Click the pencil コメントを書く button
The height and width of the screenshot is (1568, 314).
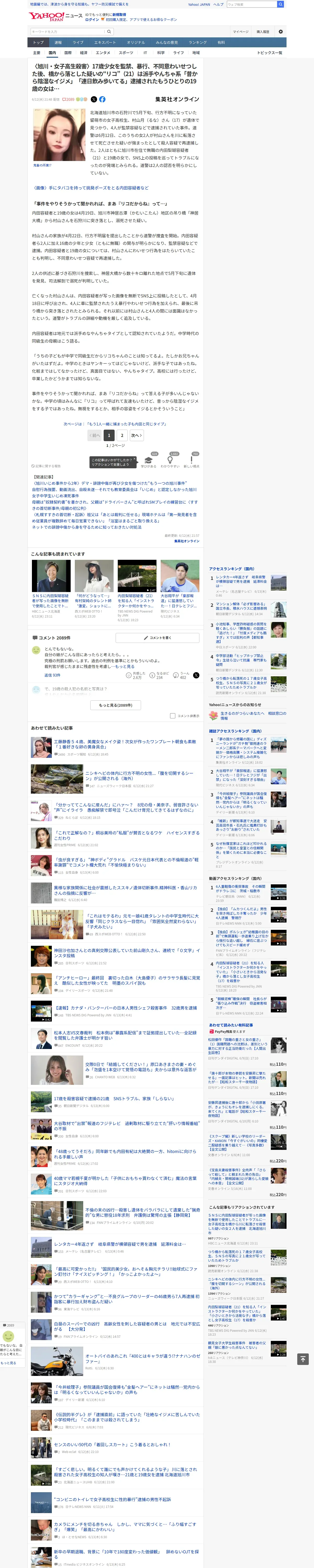pos(157,638)
